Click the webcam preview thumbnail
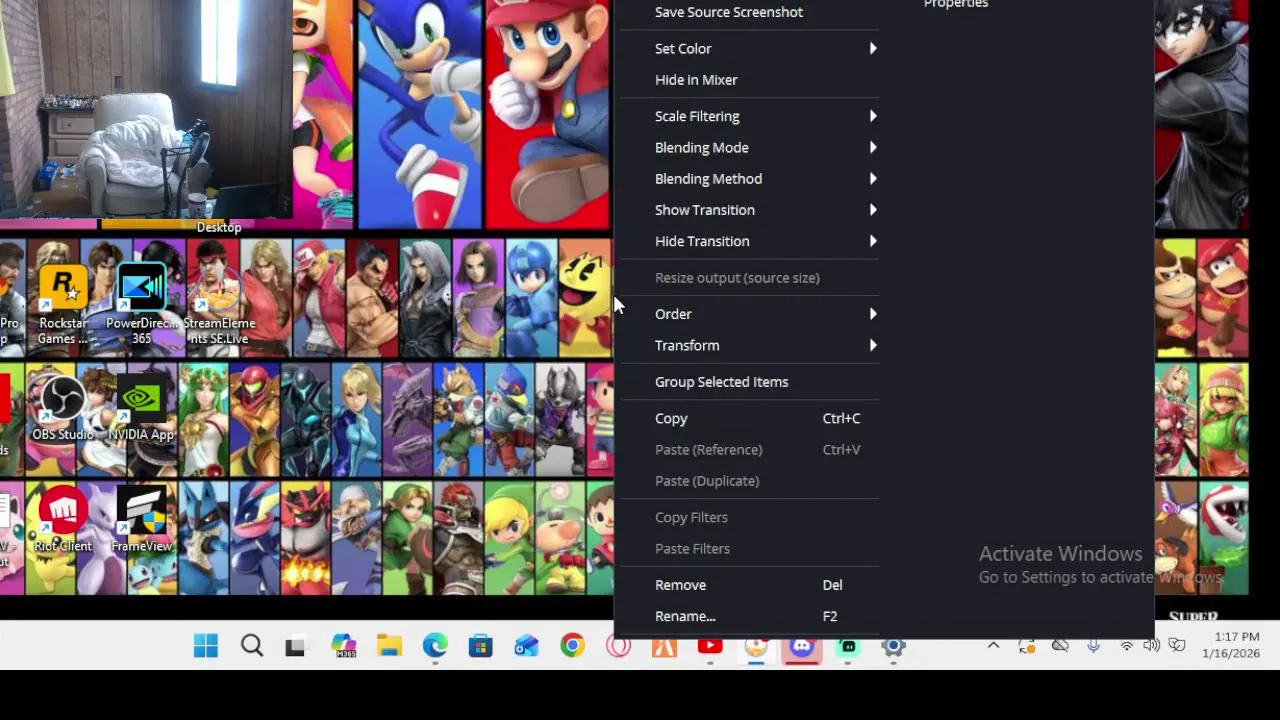 click(146, 108)
